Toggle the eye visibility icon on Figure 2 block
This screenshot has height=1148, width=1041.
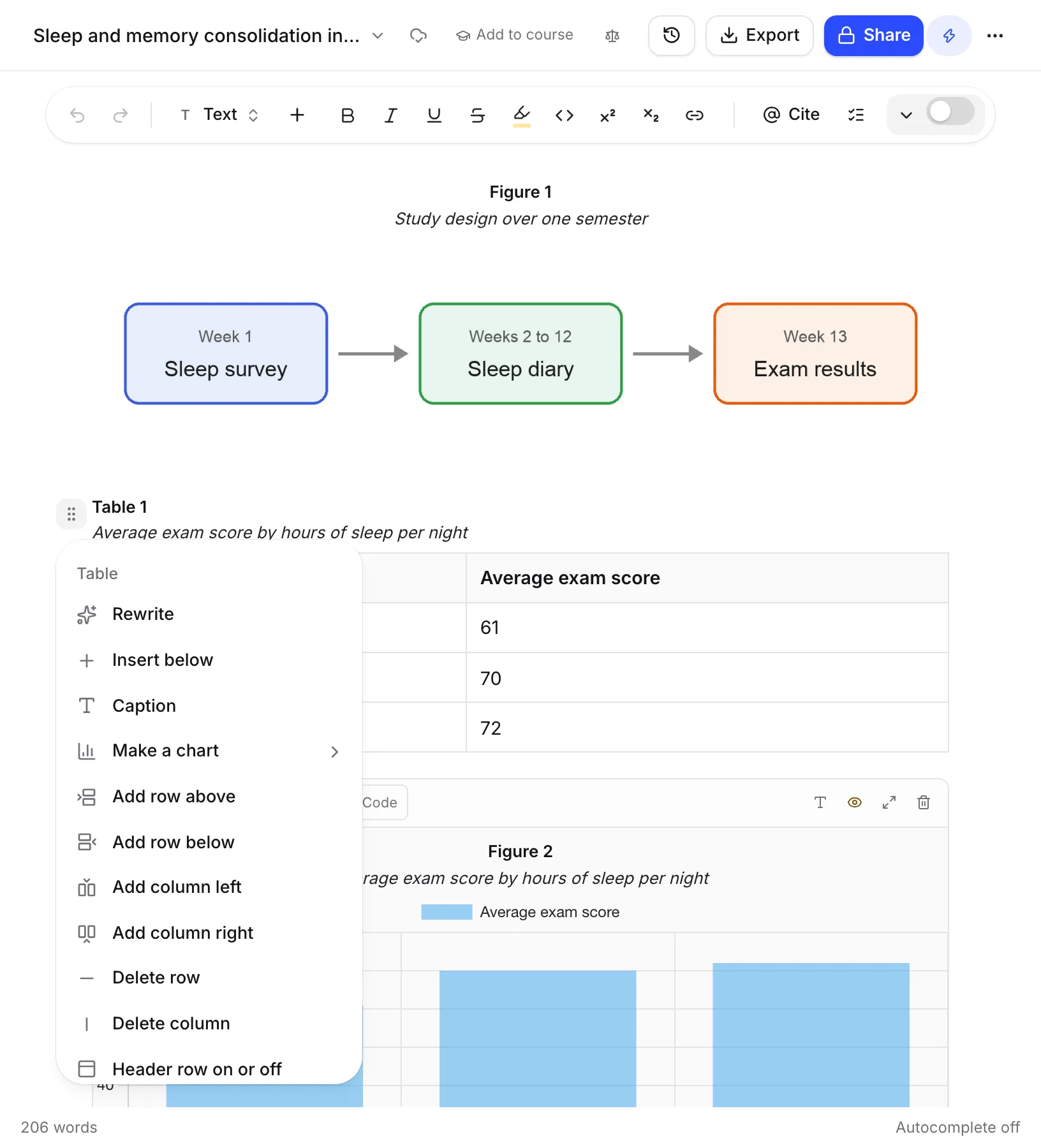pyautogui.click(x=855, y=802)
